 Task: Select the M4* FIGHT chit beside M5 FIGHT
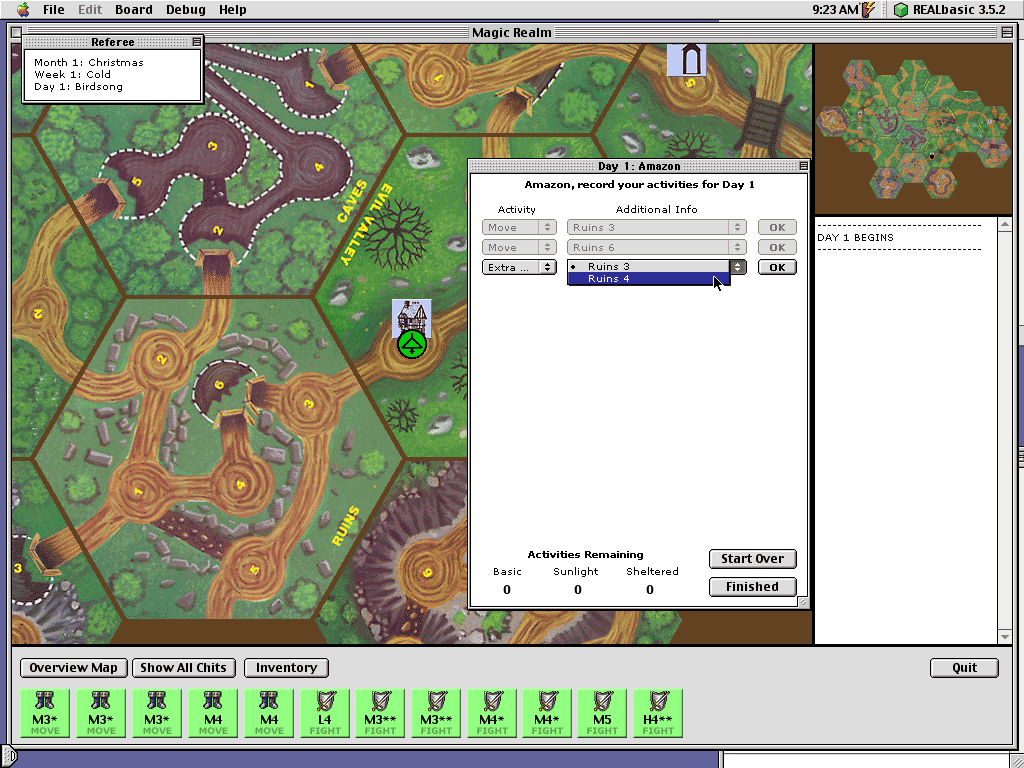pyautogui.click(x=547, y=713)
